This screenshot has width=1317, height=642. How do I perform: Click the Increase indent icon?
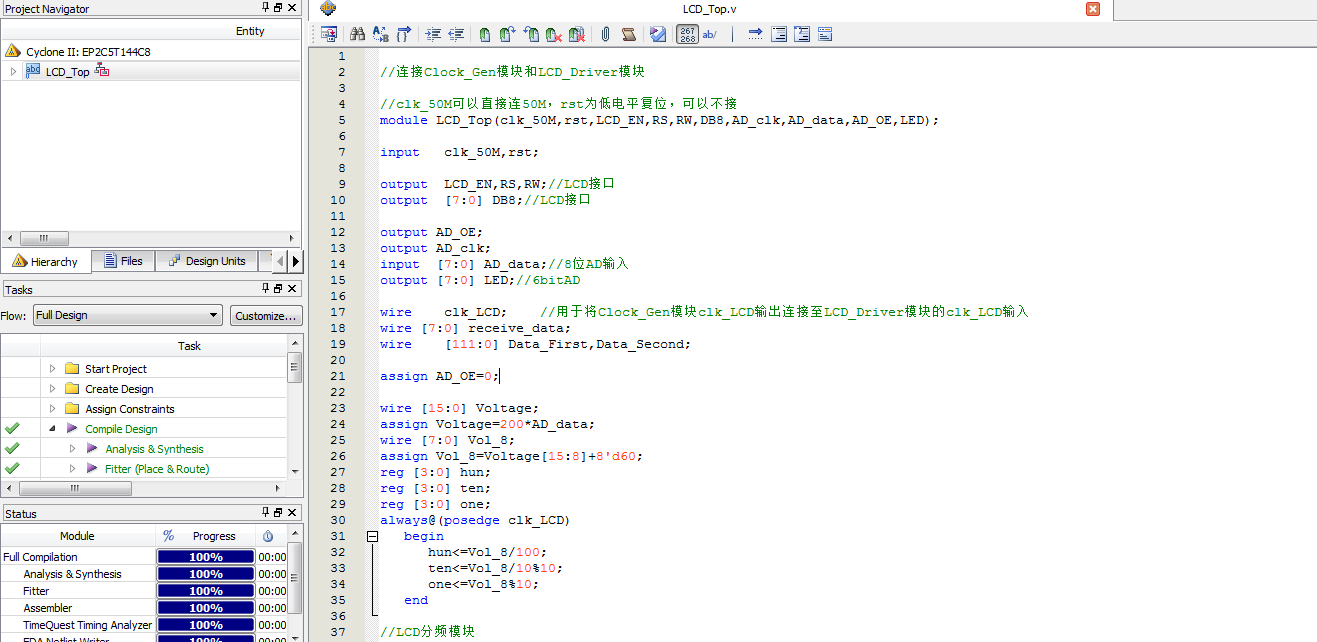(x=433, y=34)
